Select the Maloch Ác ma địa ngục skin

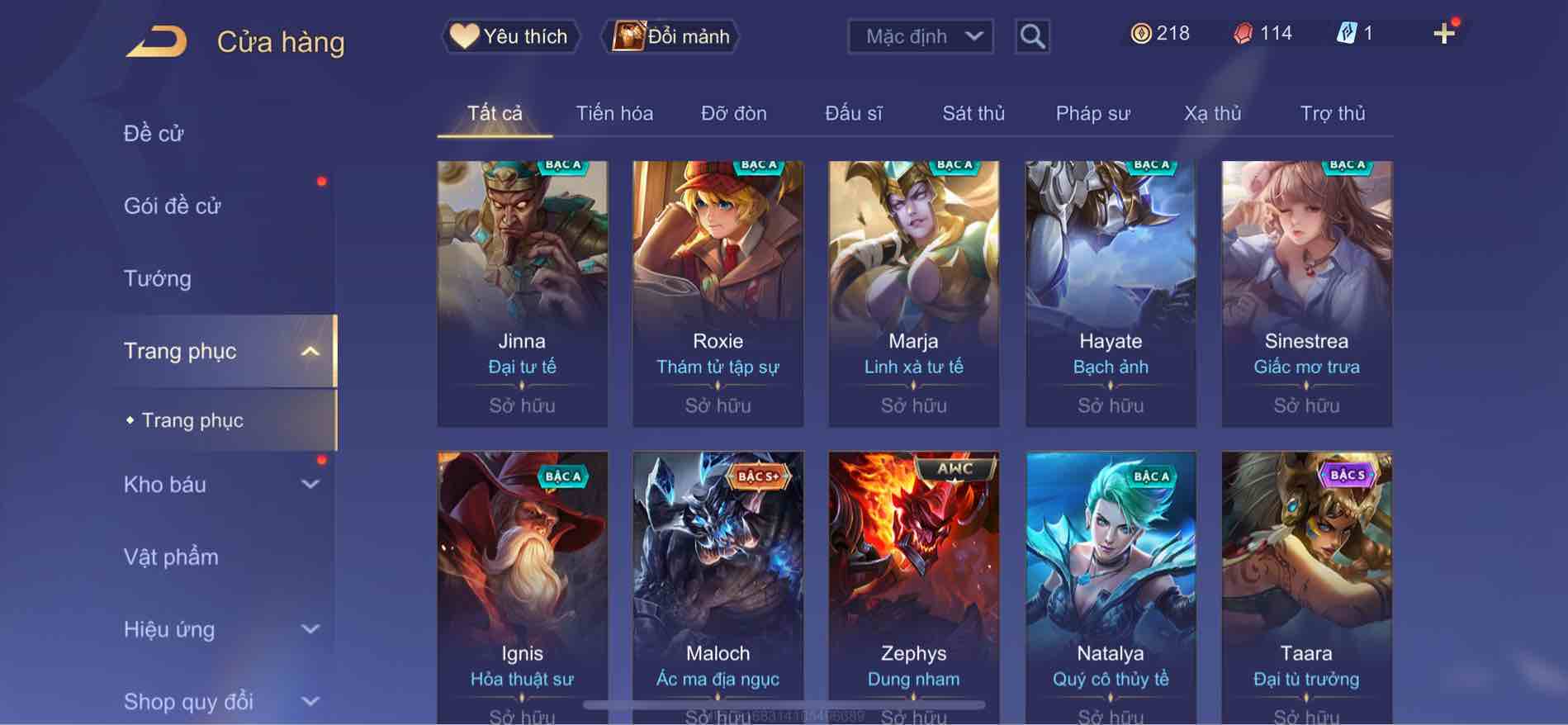[x=718, y=588]
